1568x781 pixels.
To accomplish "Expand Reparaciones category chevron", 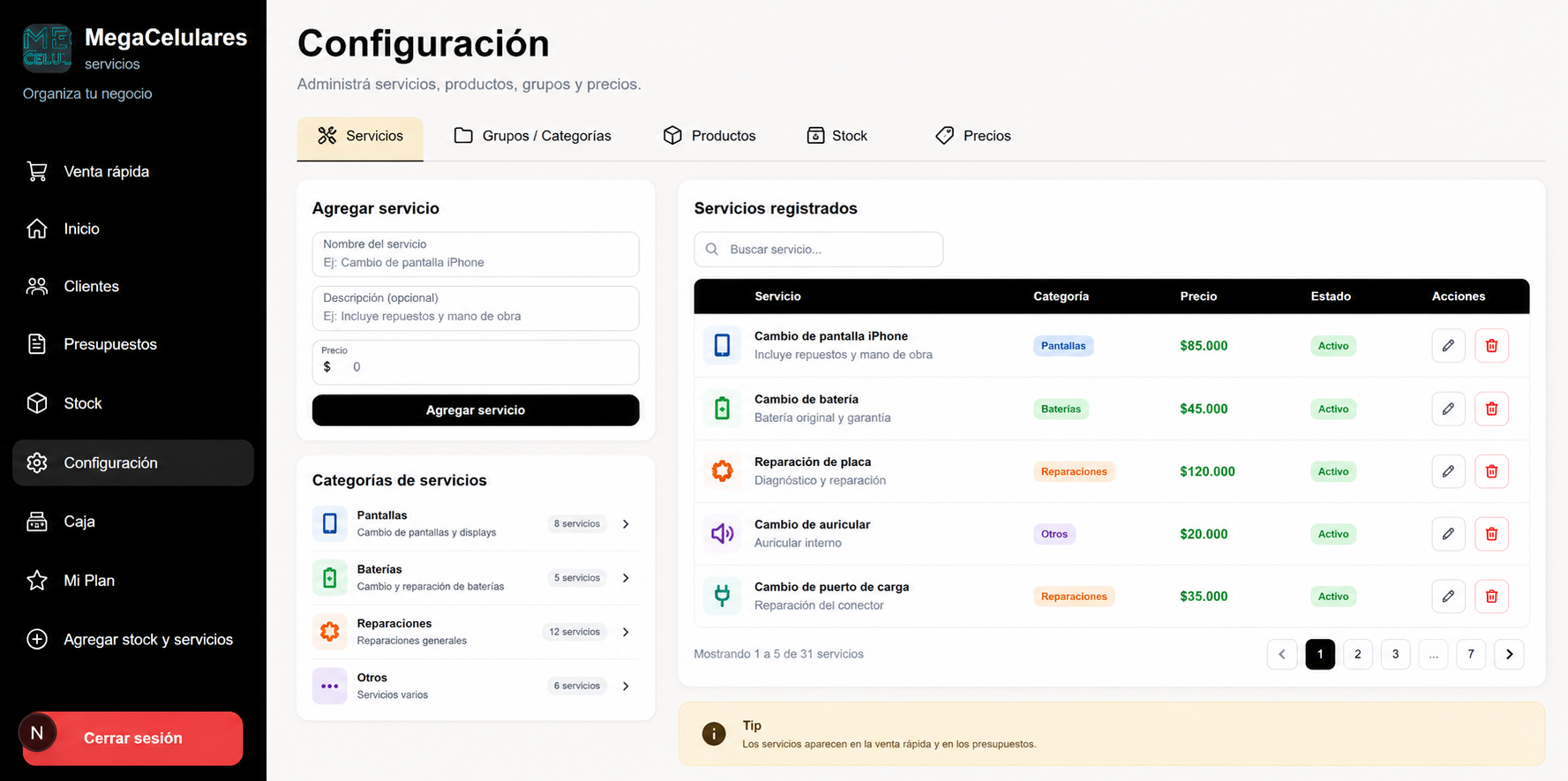I will coord(626,632).
